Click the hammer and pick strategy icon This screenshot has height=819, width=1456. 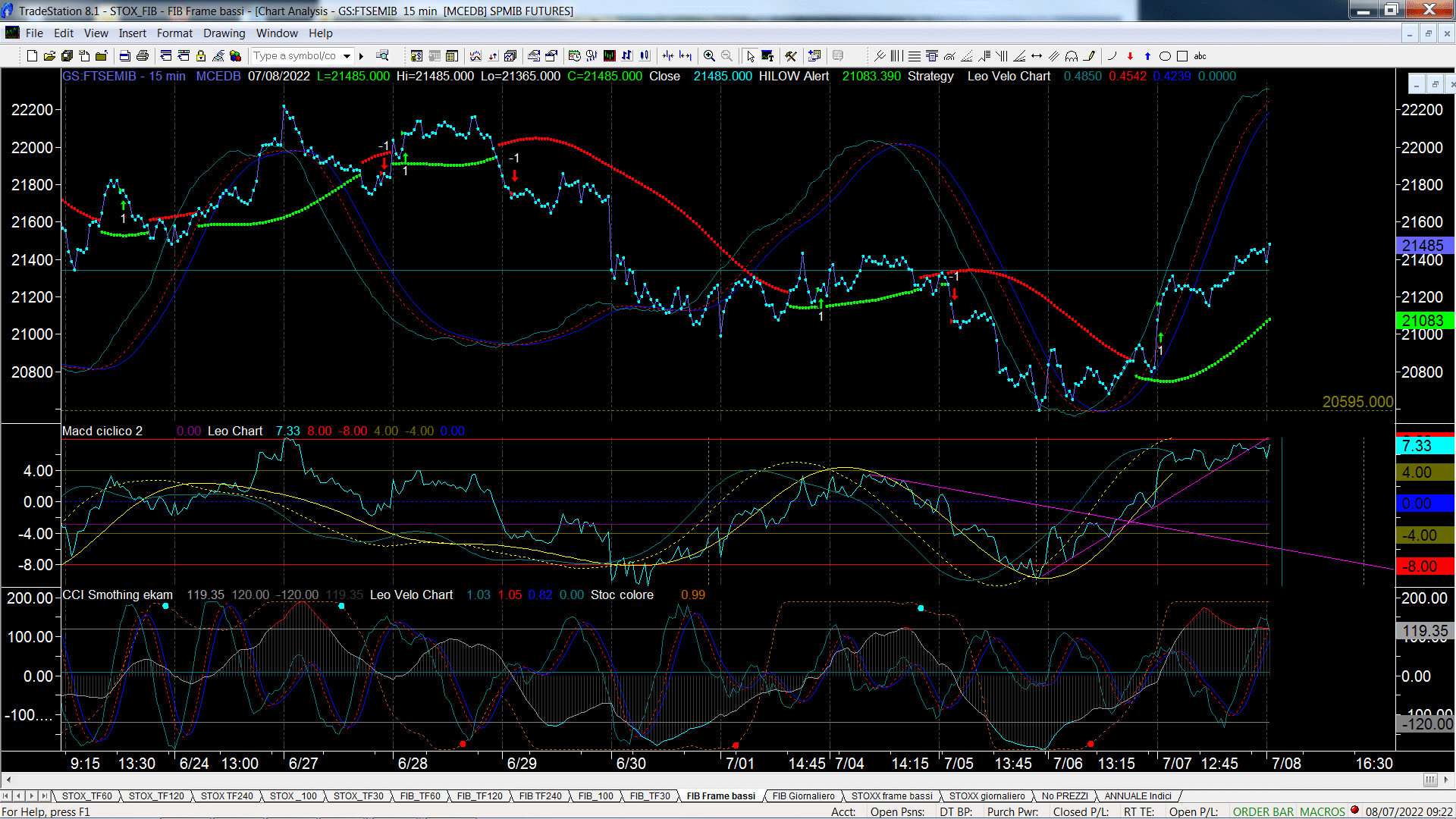click(x=791, y=55)
